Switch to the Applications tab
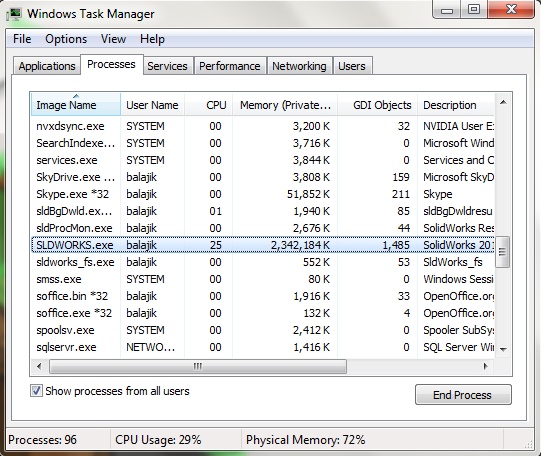Screen dimensions: 541x456 point(47,66)
